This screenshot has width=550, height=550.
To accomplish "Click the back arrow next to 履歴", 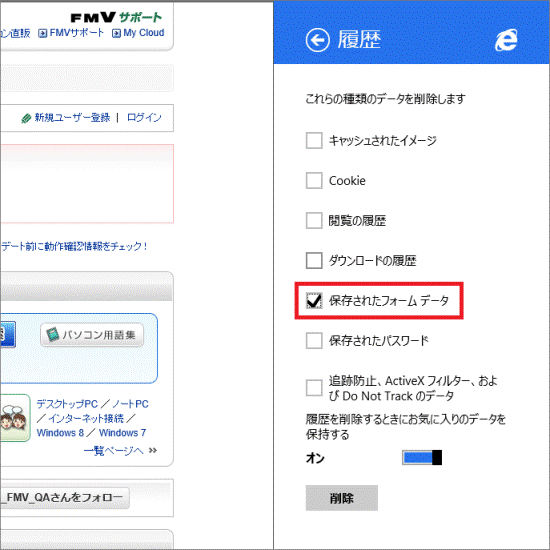I will 317,40.
